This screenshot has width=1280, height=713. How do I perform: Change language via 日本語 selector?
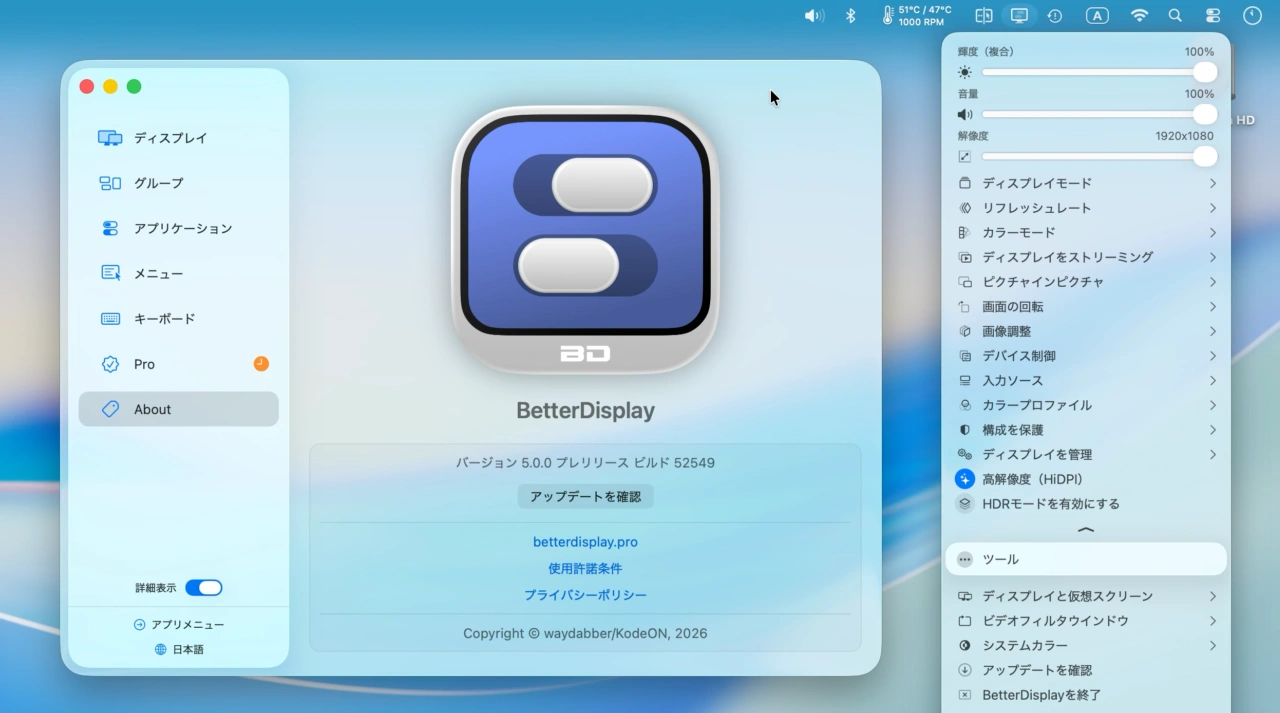pyautogui.click(x=178, y=649)
